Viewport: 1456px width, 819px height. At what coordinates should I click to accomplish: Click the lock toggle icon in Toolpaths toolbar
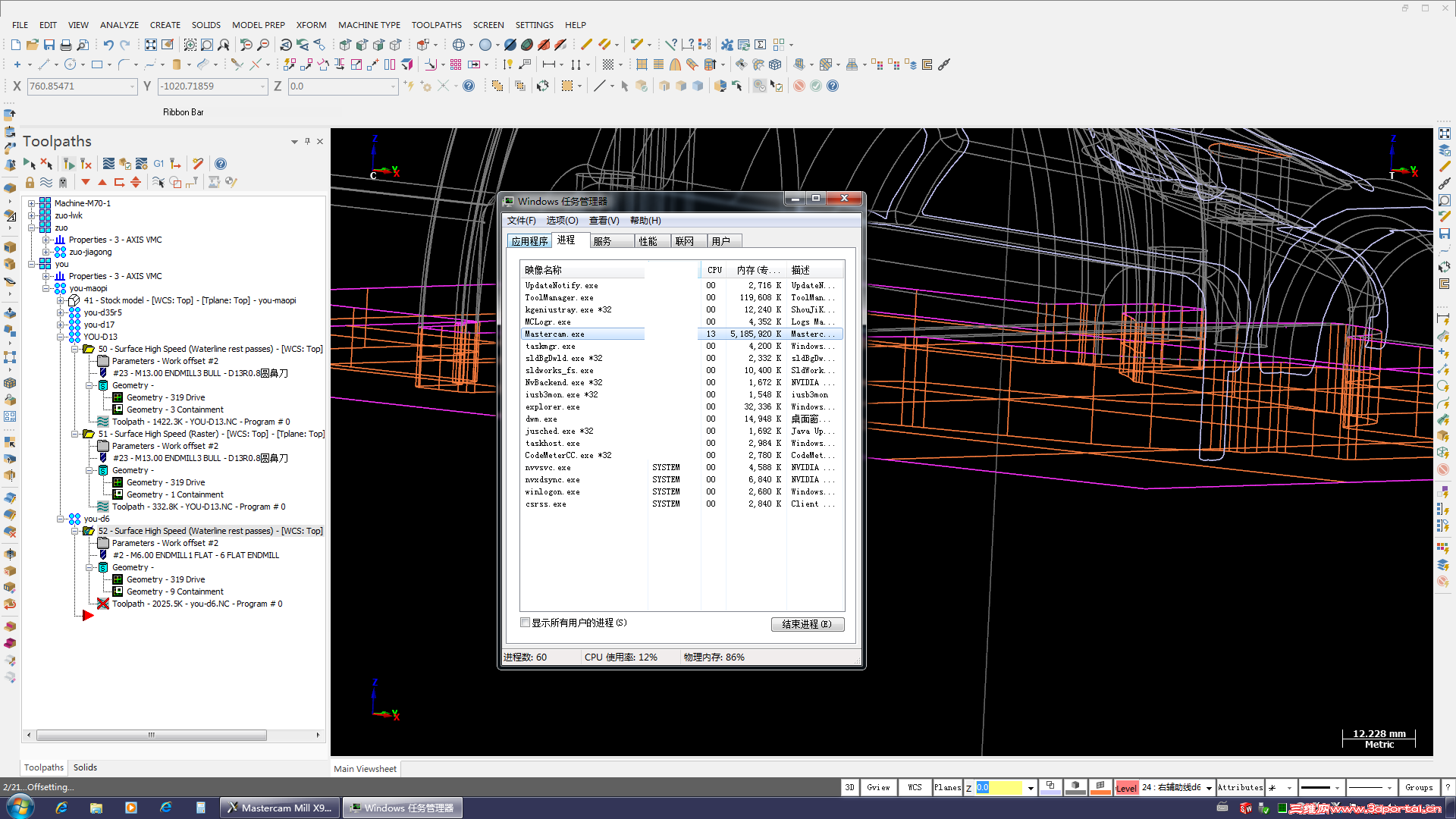tap(30, 182)
